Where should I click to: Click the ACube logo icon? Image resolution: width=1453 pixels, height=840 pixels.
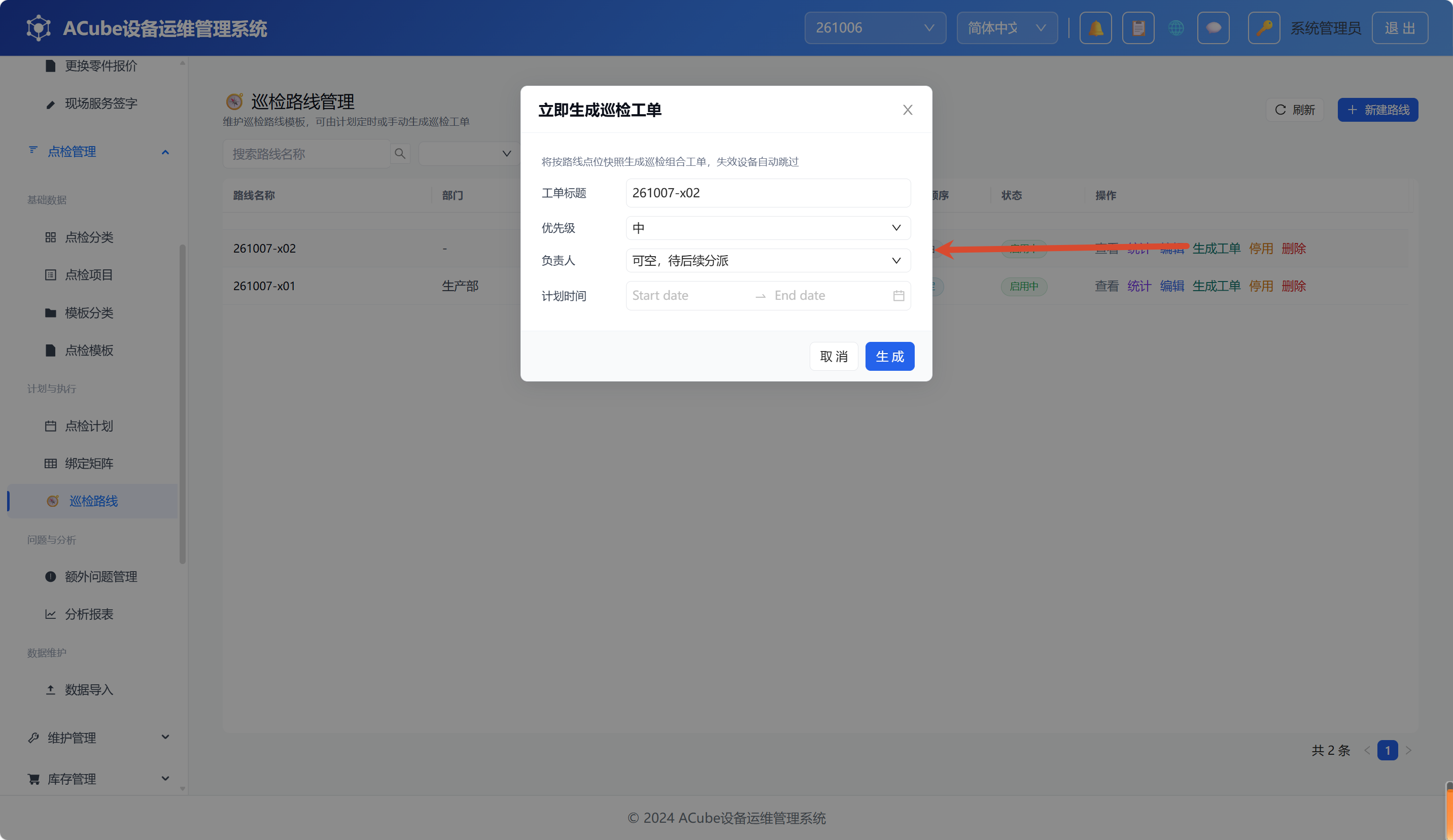[x=39, y=28]
